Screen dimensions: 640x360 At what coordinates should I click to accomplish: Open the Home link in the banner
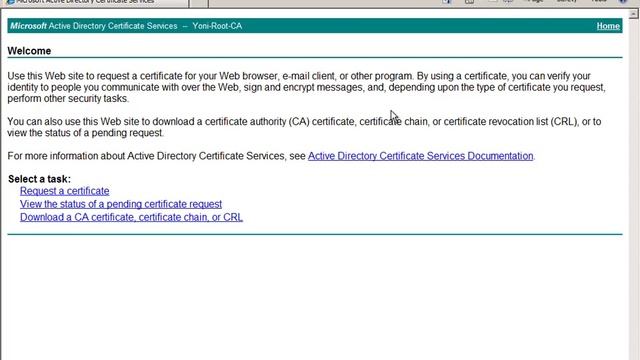[608, 26]
